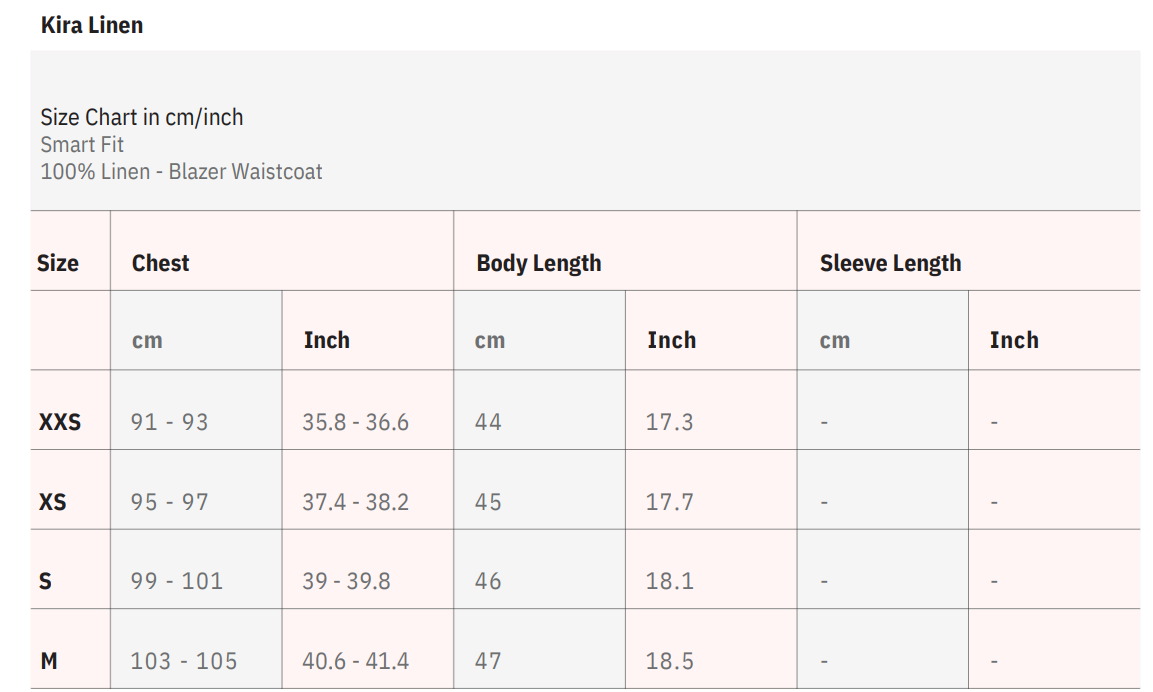Click the Kira Linen heading
This screenshot has height=692, width=1153.
click(x=92, y=26)
